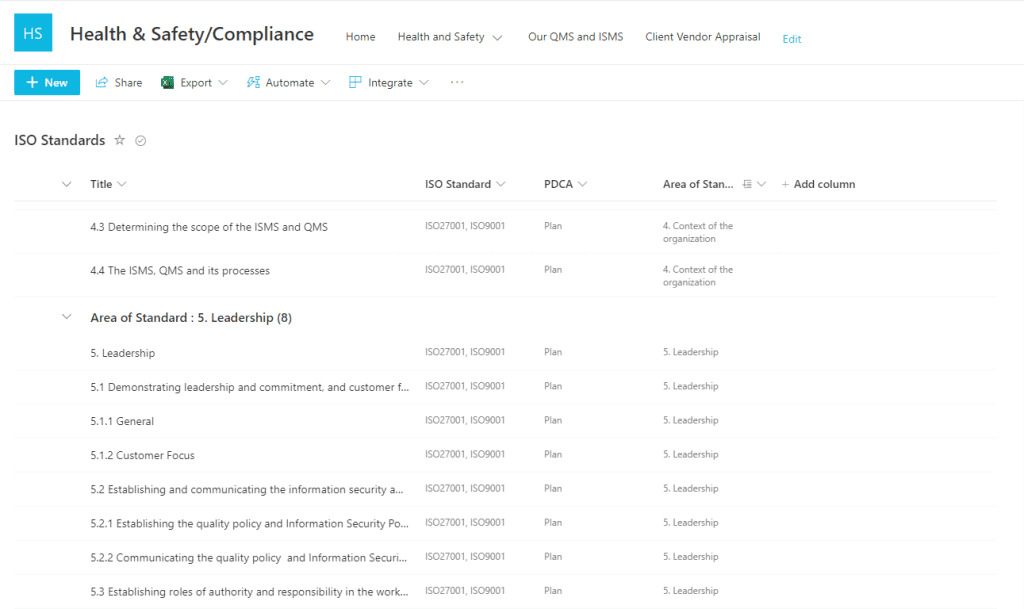
Task: Click the New button
Action: coord(46,82)
